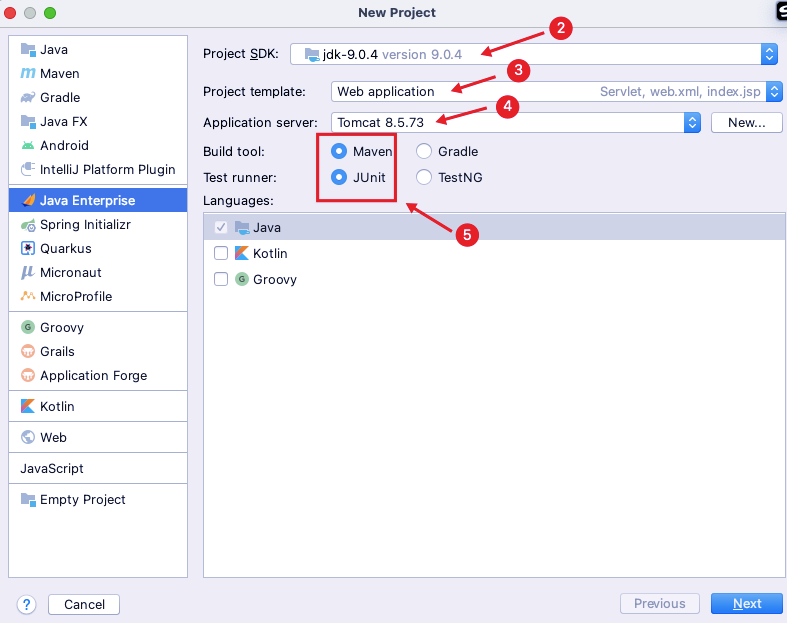The image size is (787, 623).
Task: Click the JDK folder icon in the SDK field
Action: 312,54
